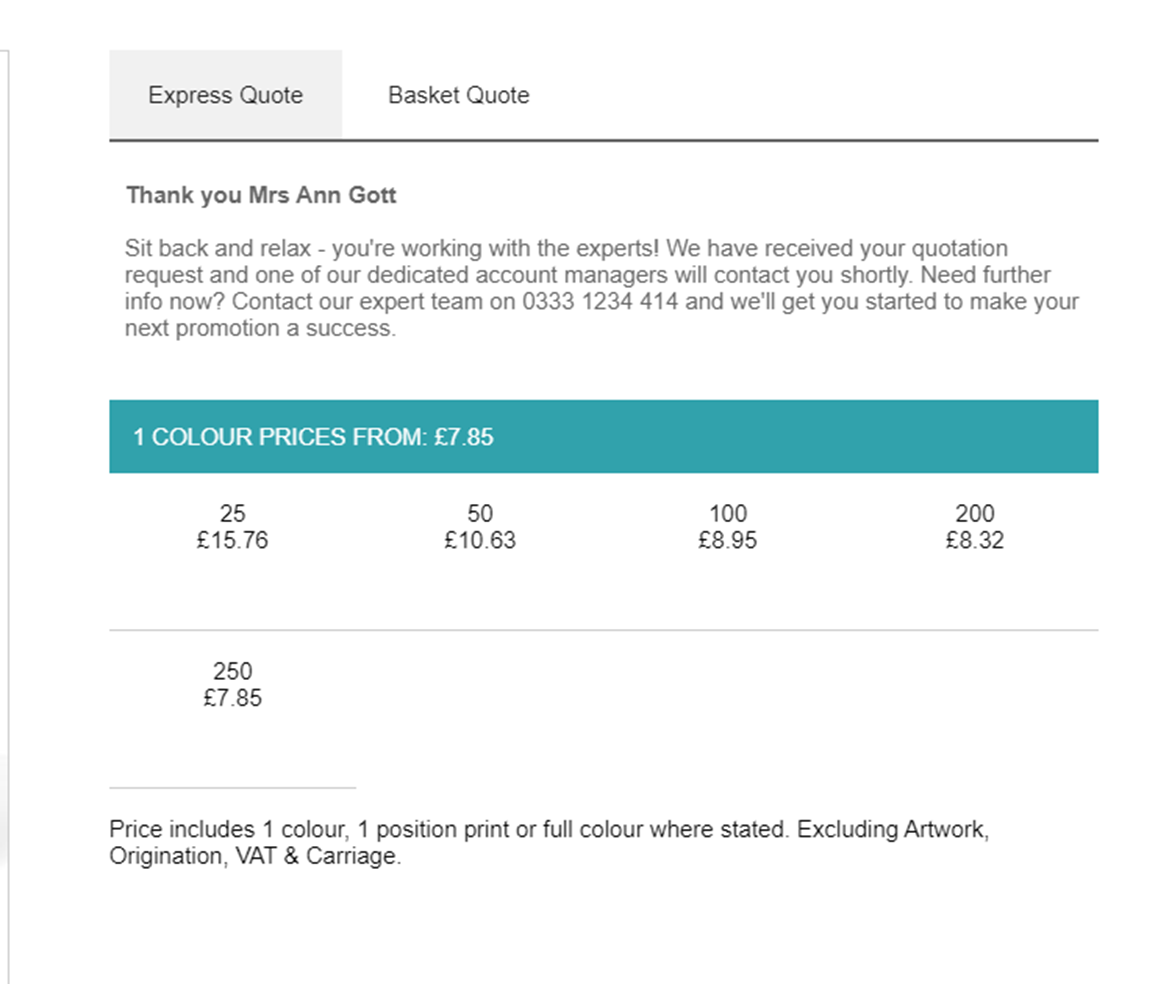Screen dimensions: 1158x984
Task: Switch to the Basket Quote tab
Action: click(x=458, y=95)
